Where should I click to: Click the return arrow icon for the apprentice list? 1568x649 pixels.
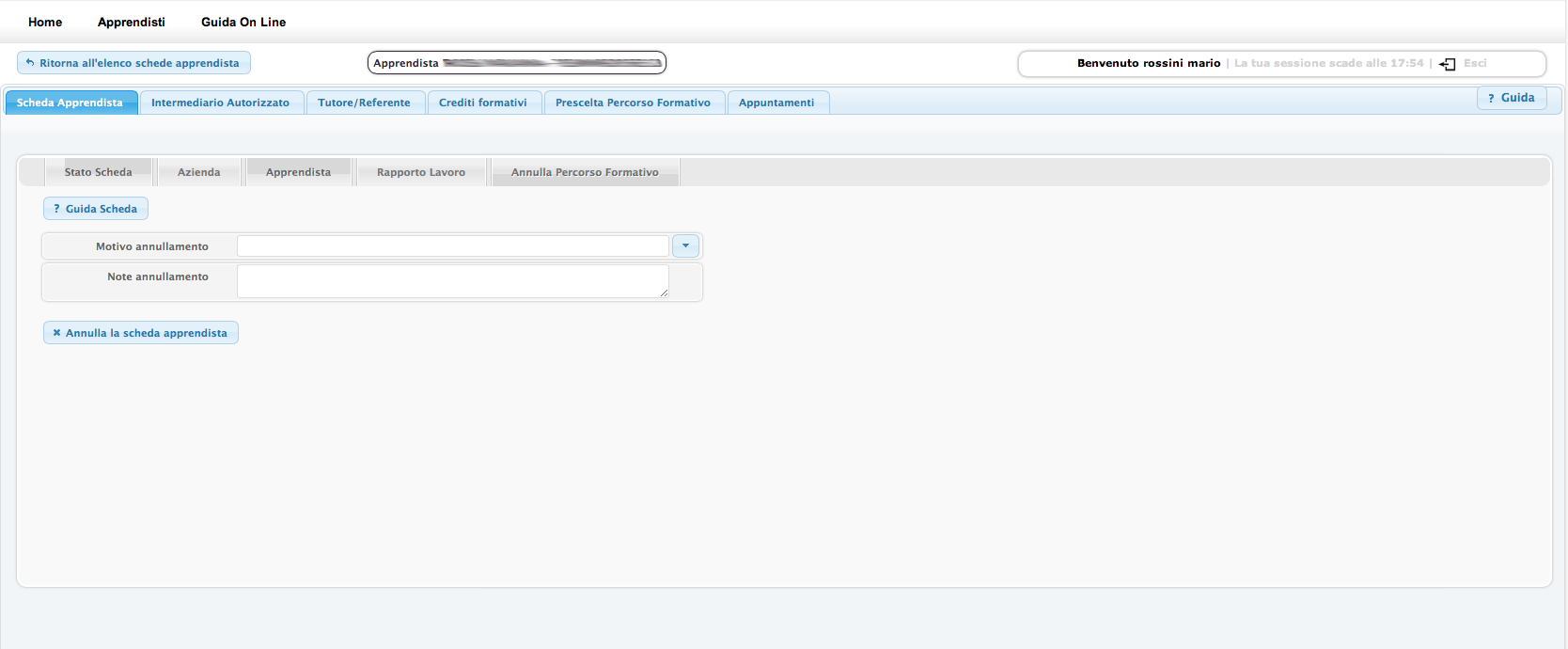pos(30,63)
